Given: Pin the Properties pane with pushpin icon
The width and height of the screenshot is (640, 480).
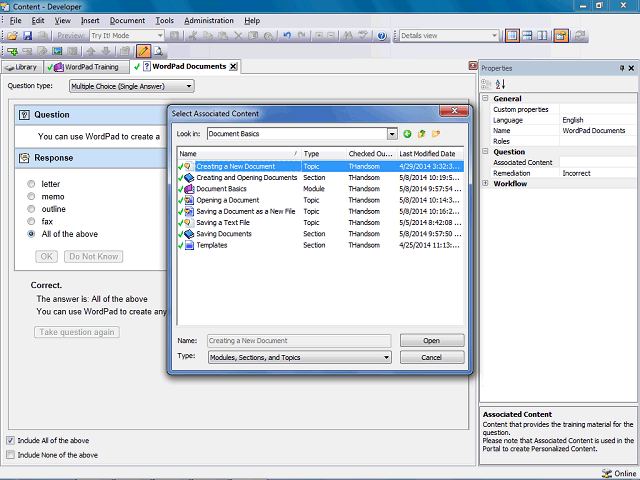Looking at the screenshot, I should (x=622, y=68).
